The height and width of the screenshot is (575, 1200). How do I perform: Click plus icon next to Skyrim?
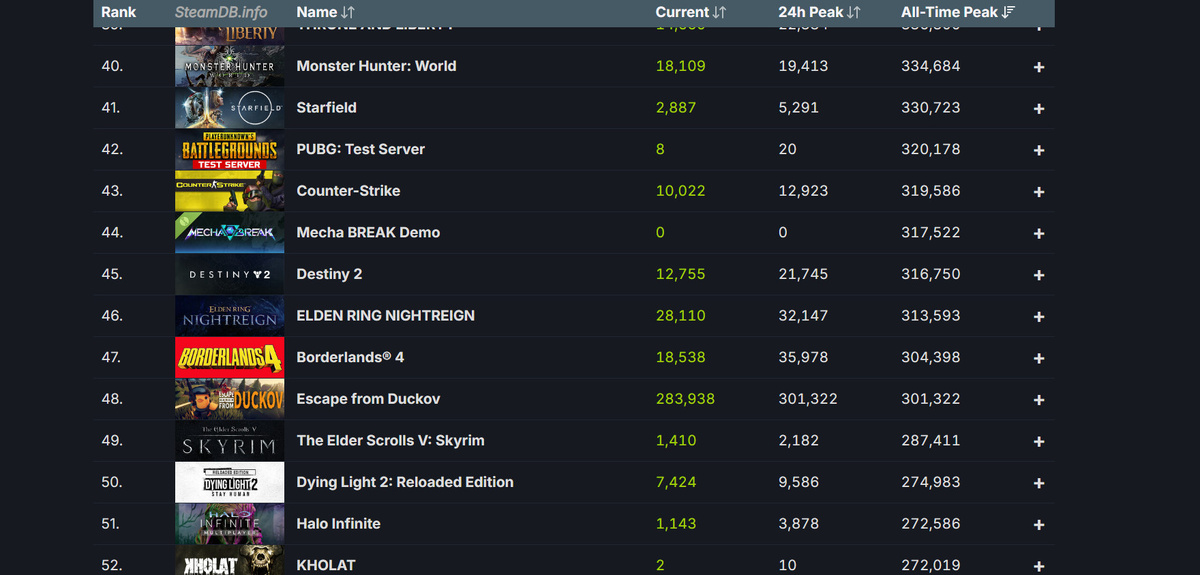coord(1039,442)
